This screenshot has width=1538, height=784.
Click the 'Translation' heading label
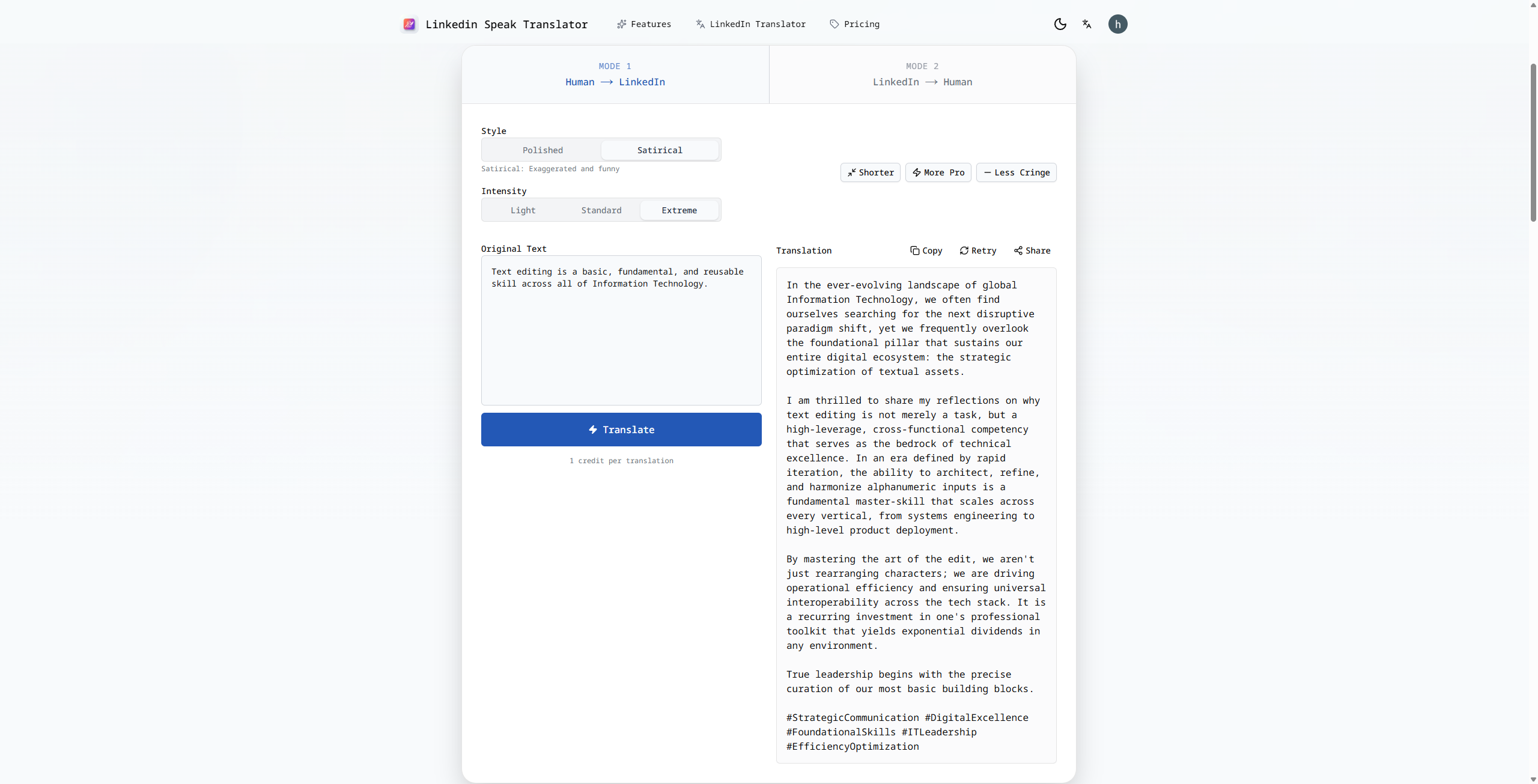(x=804, y=251)
